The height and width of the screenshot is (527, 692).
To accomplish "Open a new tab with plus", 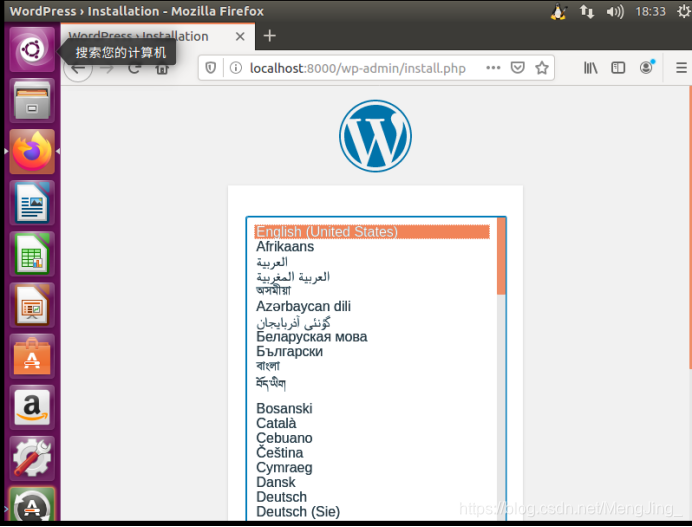I will [269, 36].
